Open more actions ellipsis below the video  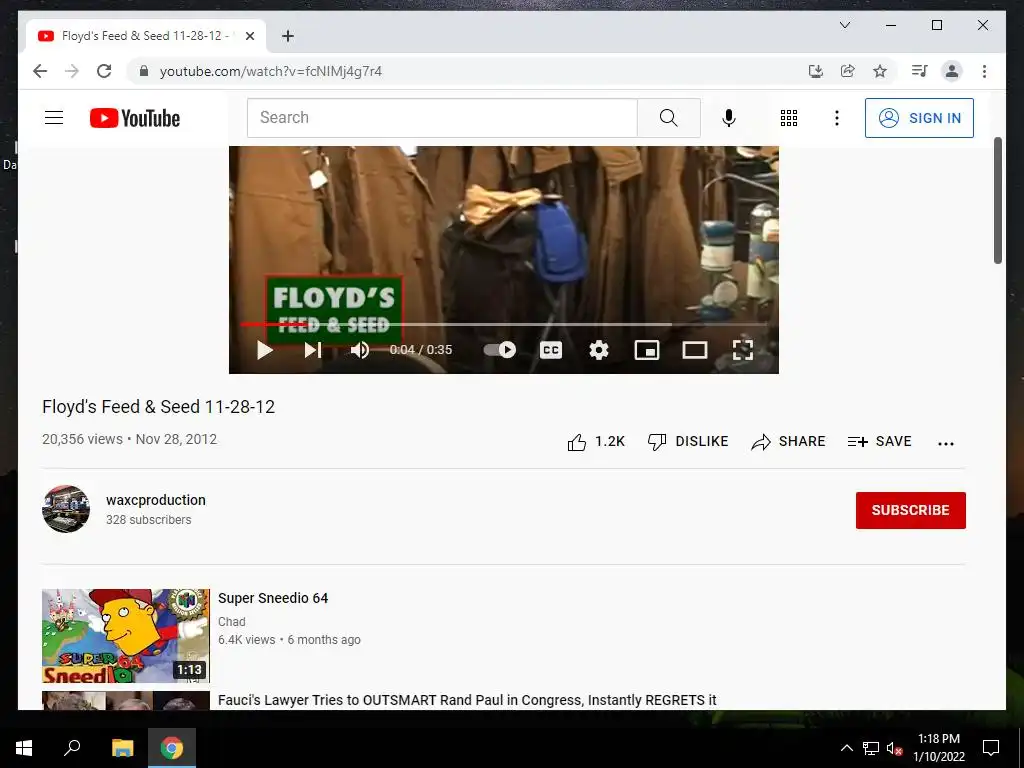(x=946, y=443)
